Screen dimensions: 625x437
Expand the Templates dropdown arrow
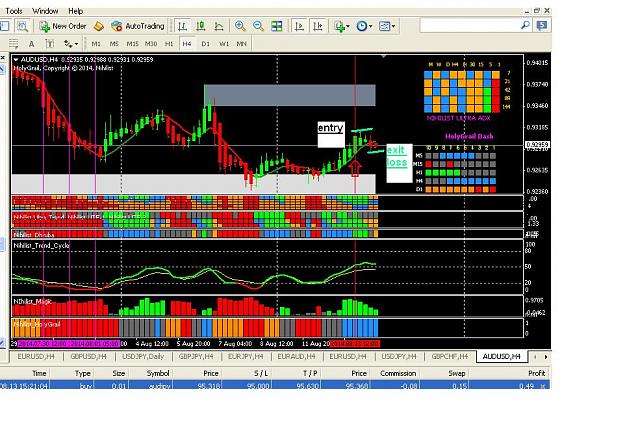(x=393, y=27)
